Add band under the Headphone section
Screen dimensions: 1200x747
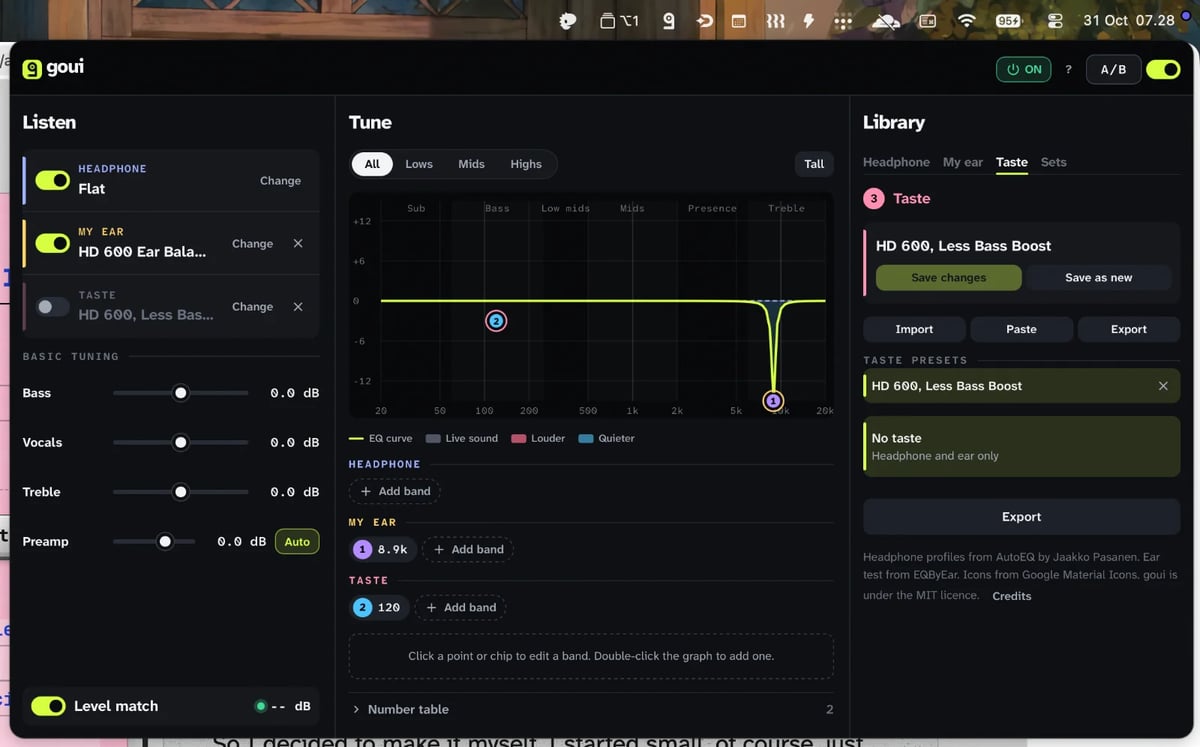pos(396,491)
